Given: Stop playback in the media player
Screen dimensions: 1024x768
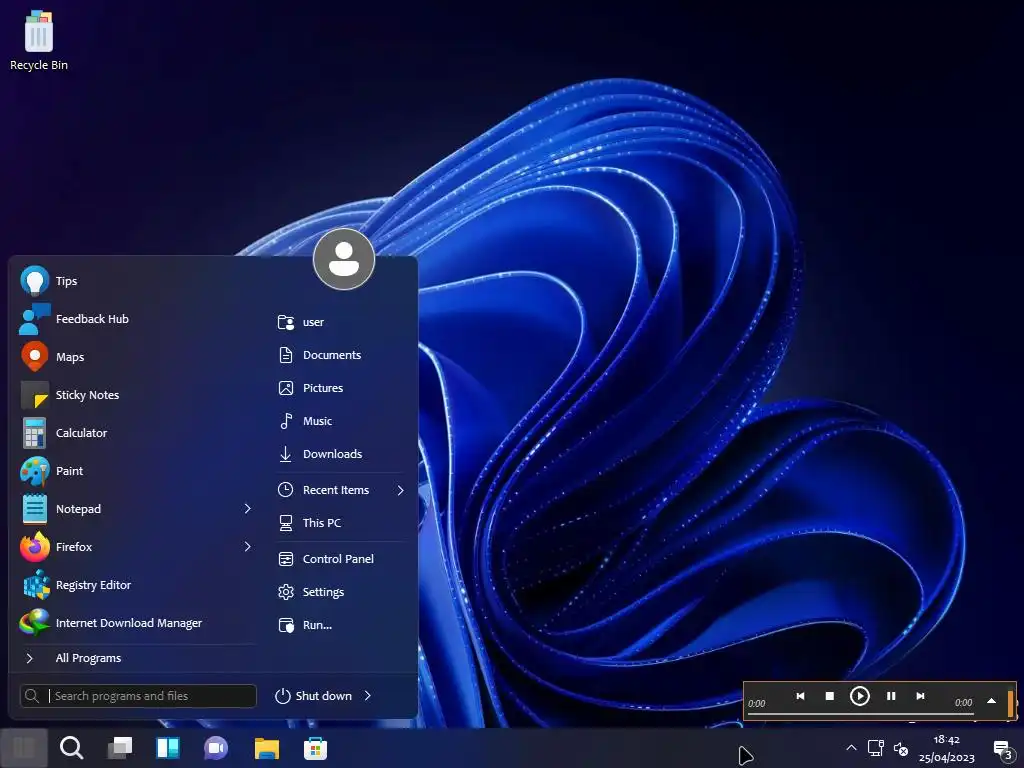Looking at the screenshot, I should point(829,696).
